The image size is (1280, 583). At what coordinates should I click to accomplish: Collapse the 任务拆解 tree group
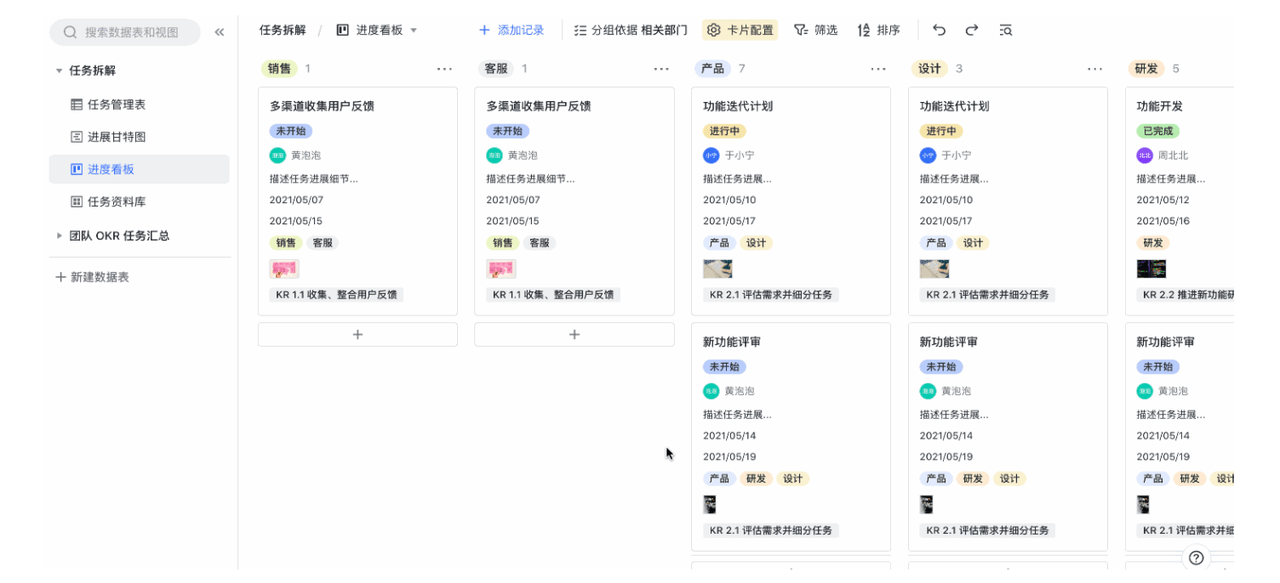[59, 71]
